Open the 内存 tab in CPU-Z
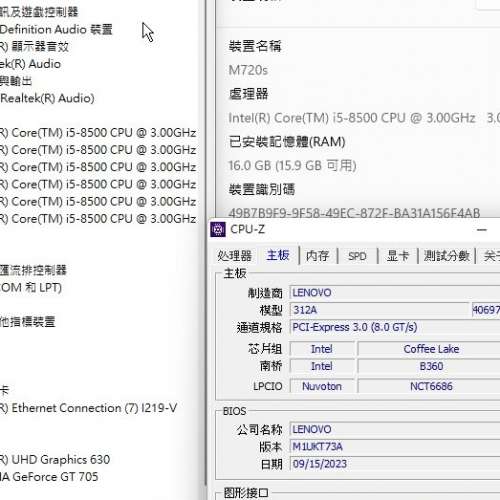This screenshot has height=500, width=500. (x=317, y=256)
